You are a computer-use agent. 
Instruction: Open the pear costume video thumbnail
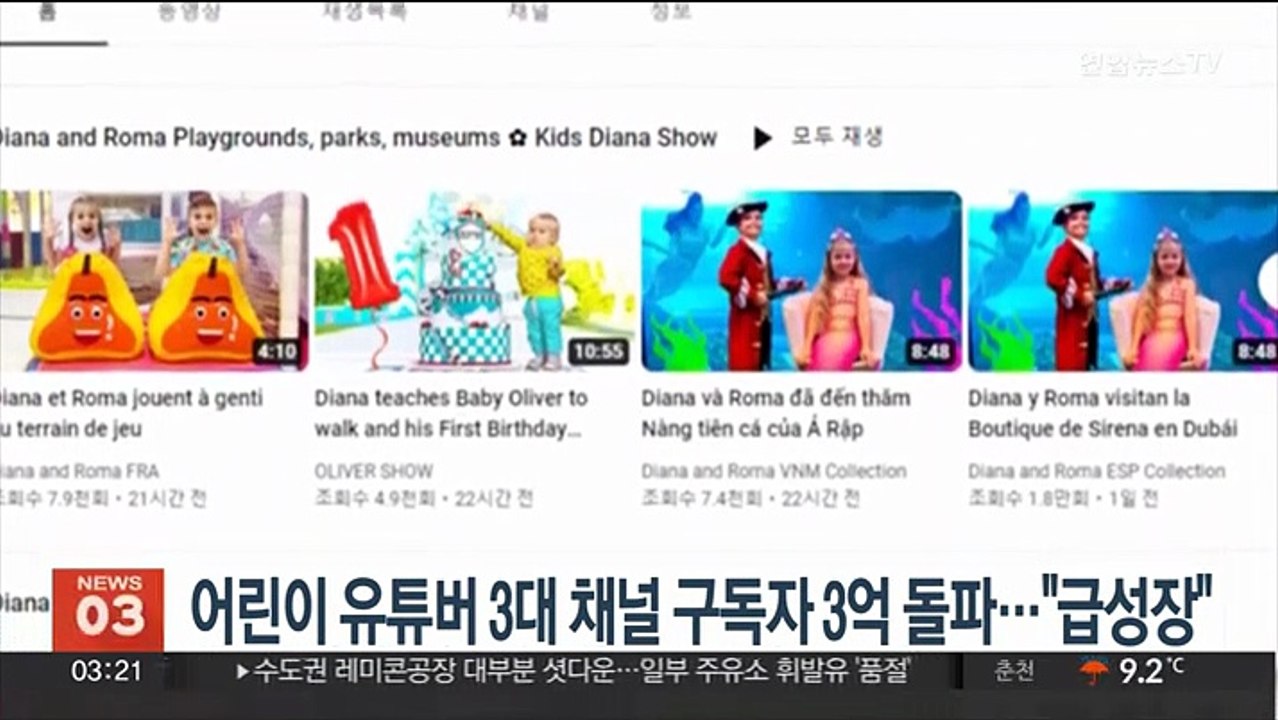point(154,281)
